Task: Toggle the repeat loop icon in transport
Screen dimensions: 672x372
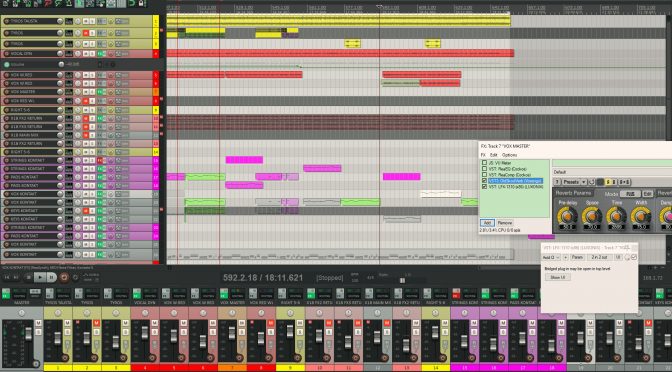Action: tap(75, 277)
